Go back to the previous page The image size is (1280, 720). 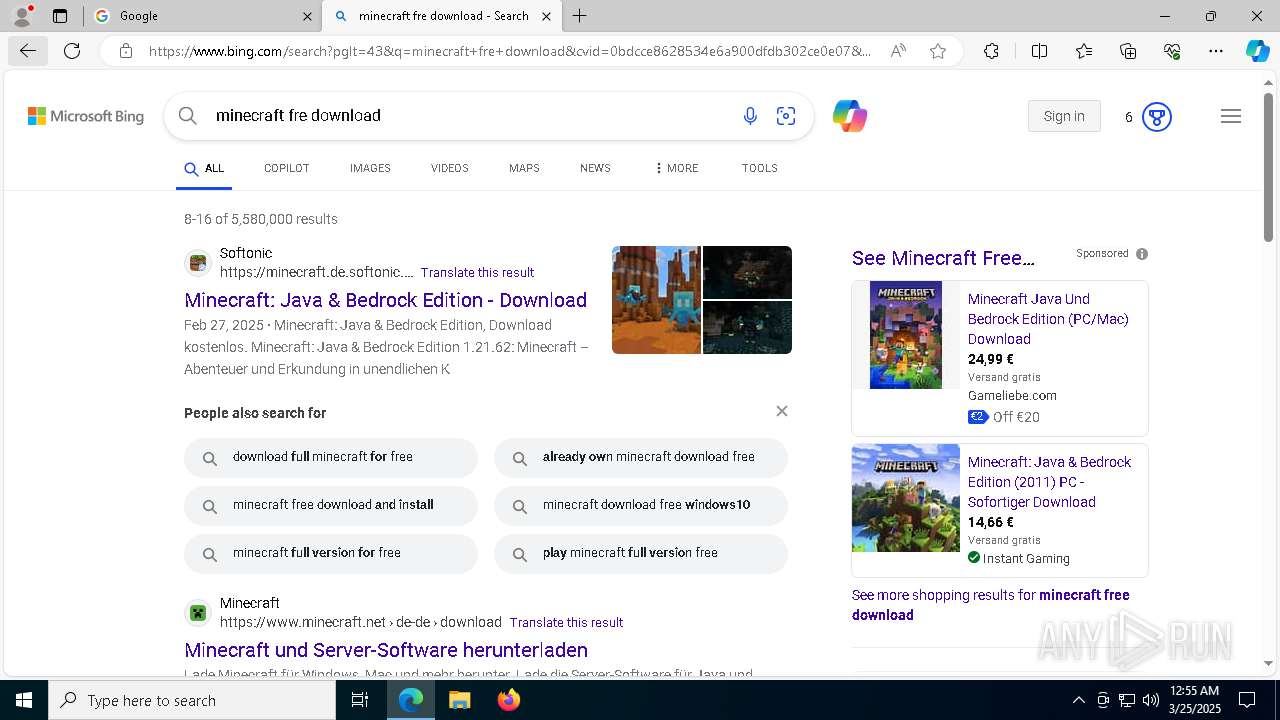coord(27,51)
